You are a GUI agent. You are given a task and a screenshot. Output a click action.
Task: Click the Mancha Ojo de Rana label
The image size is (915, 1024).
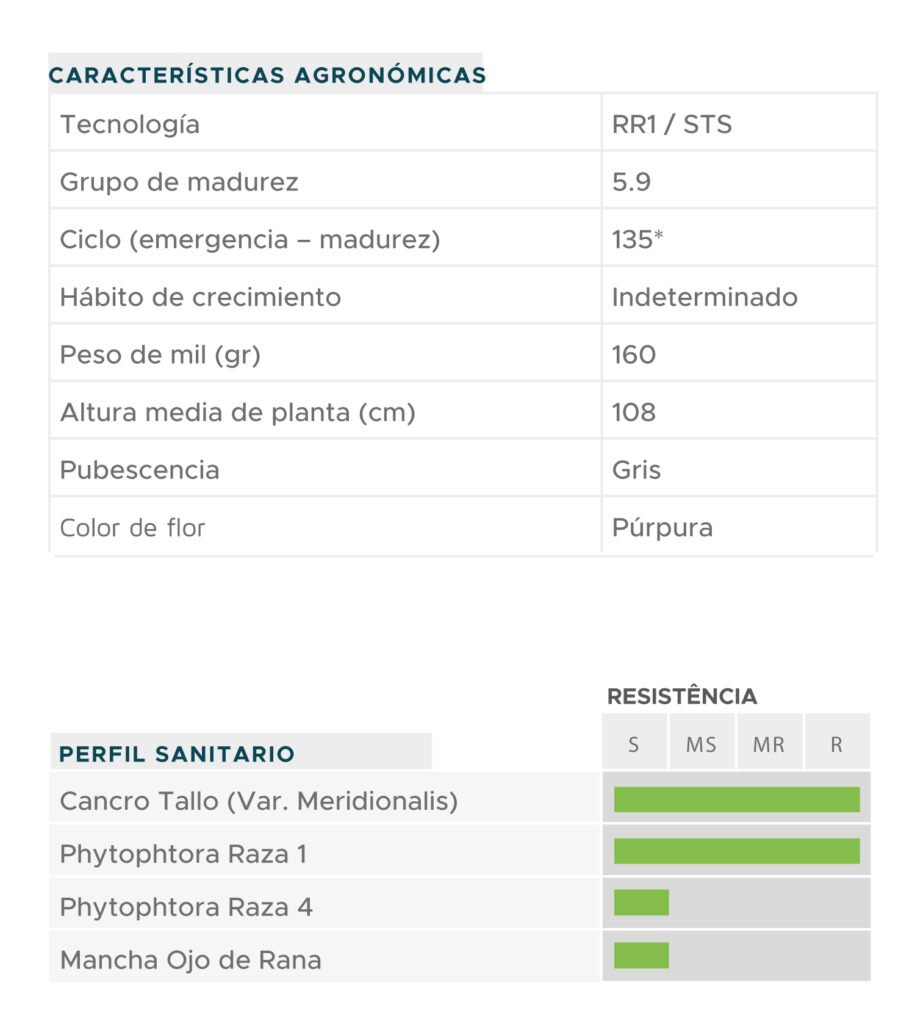[x=191, y=961]
